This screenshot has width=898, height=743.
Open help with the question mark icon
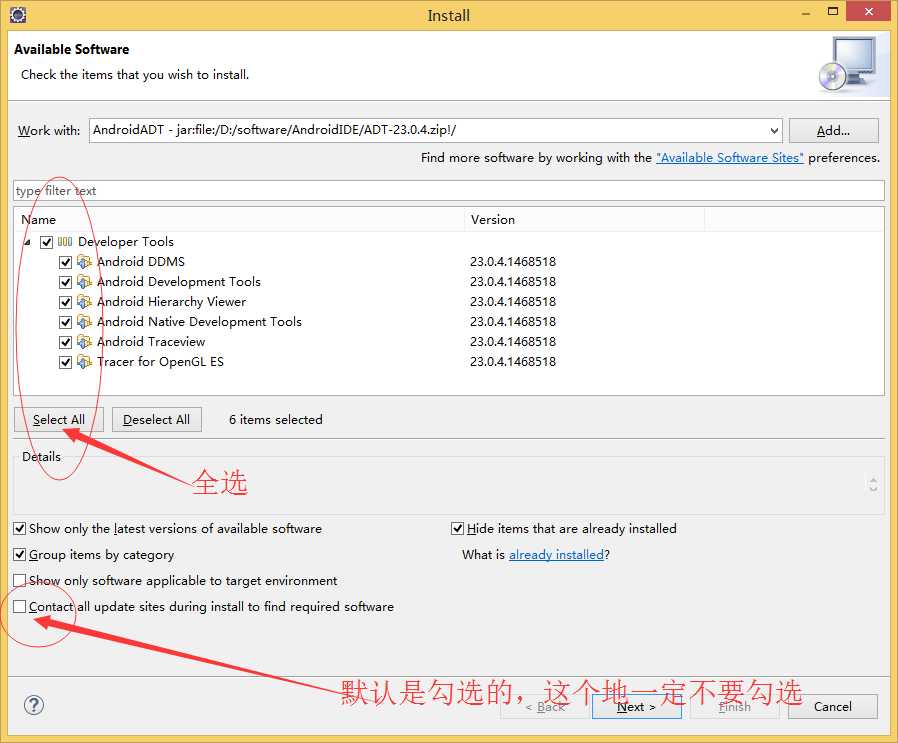coord(34,705)
